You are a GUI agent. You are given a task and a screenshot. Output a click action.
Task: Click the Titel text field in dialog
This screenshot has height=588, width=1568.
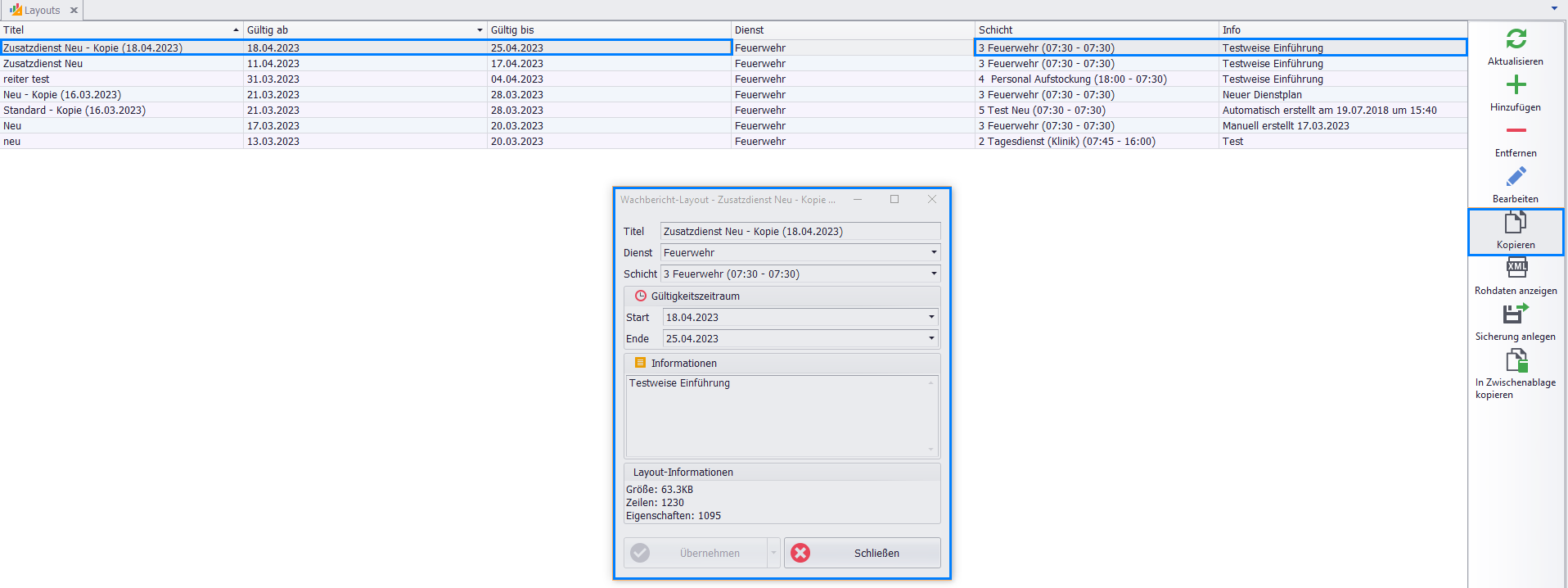[799, 232]
